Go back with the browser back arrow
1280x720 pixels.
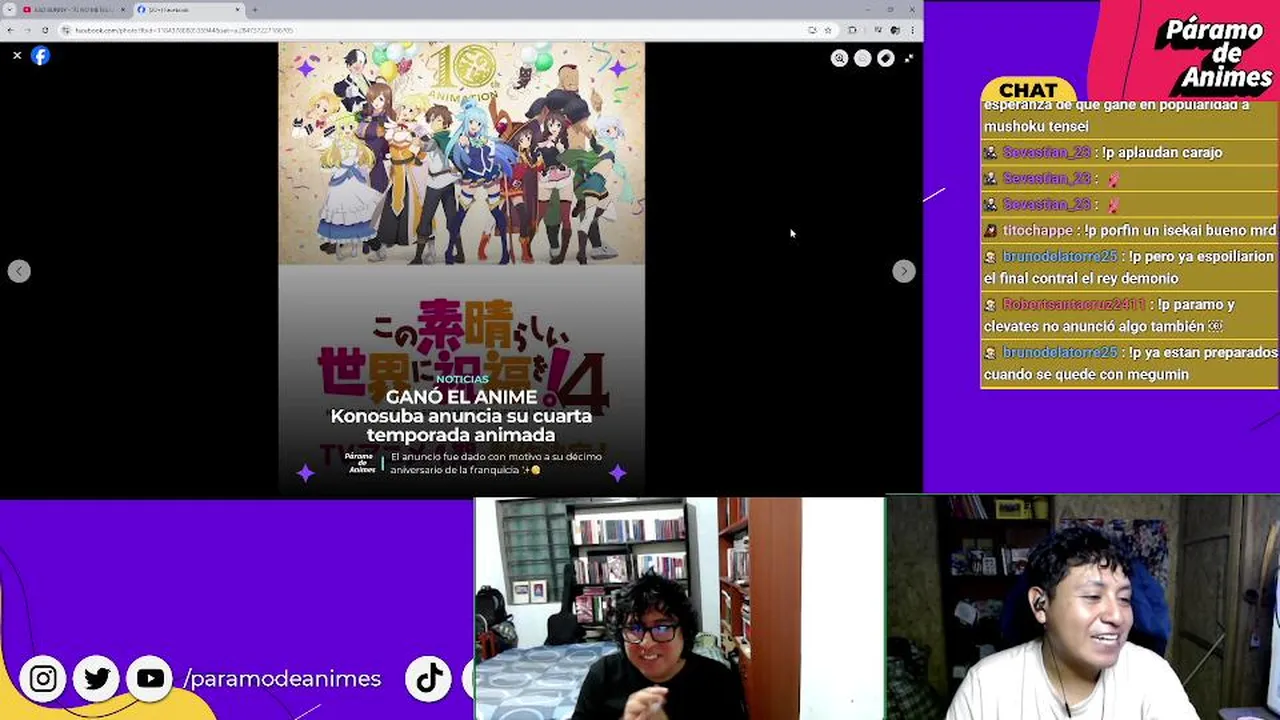click(10, 30)
